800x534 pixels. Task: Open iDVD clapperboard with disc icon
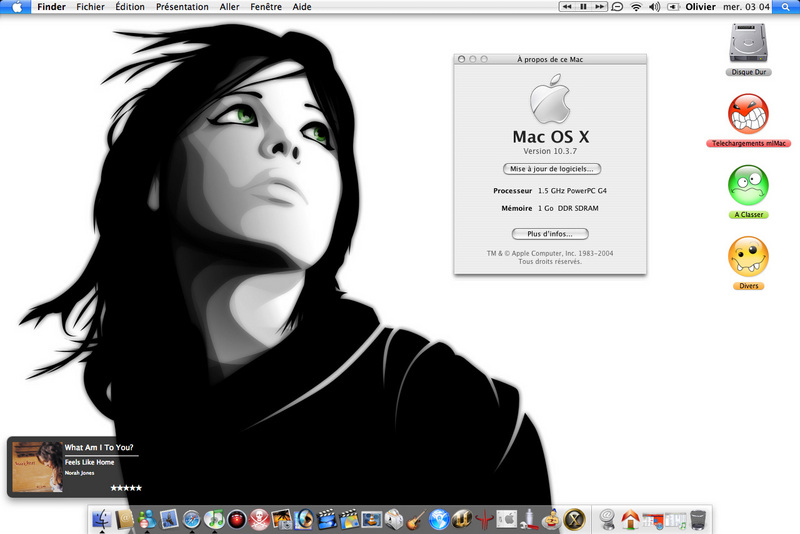pos(349,520)
